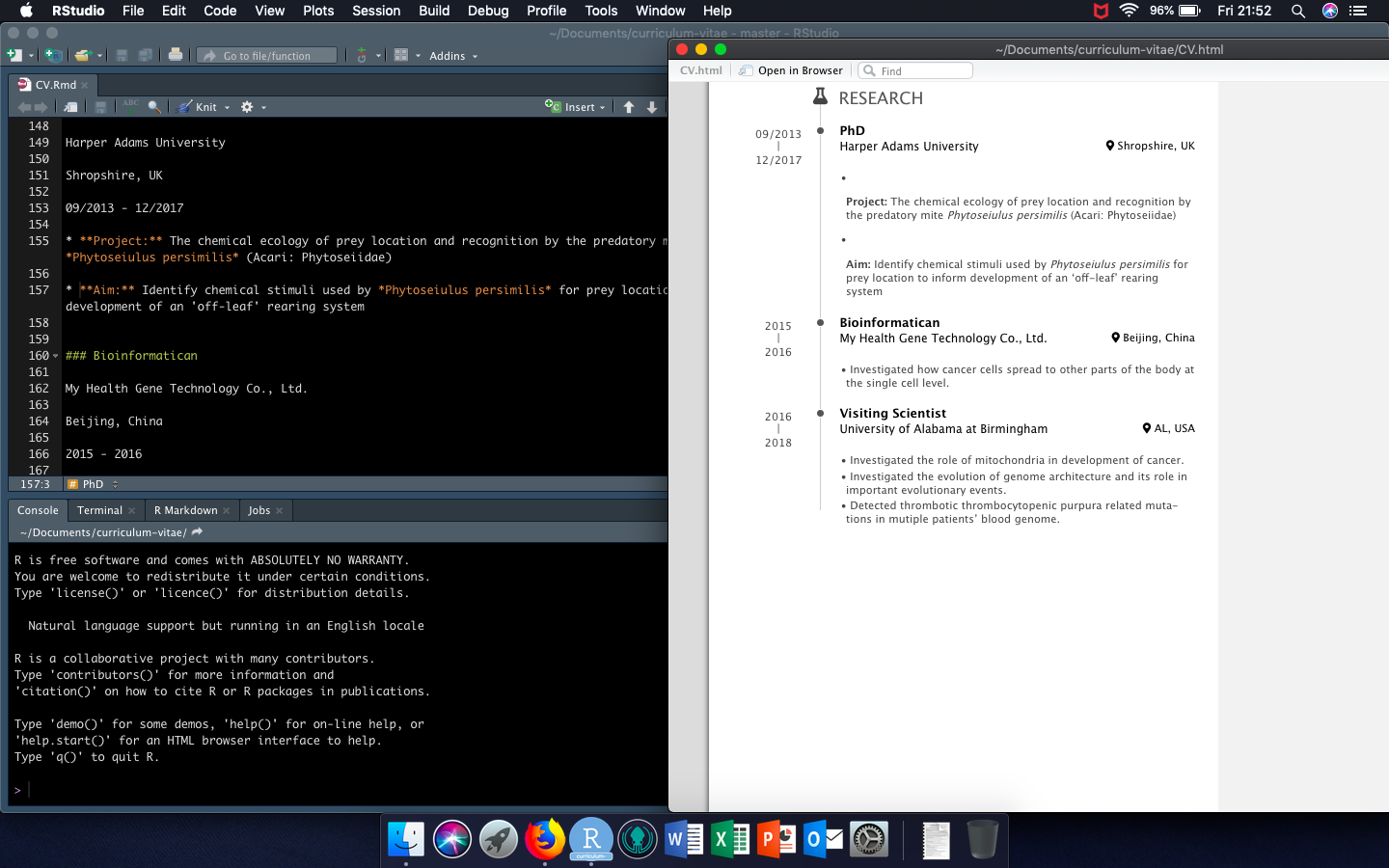The height and width of the screenshot is (868, 1389).
Task: Click the version control Git icon
Action: point(362,55)
